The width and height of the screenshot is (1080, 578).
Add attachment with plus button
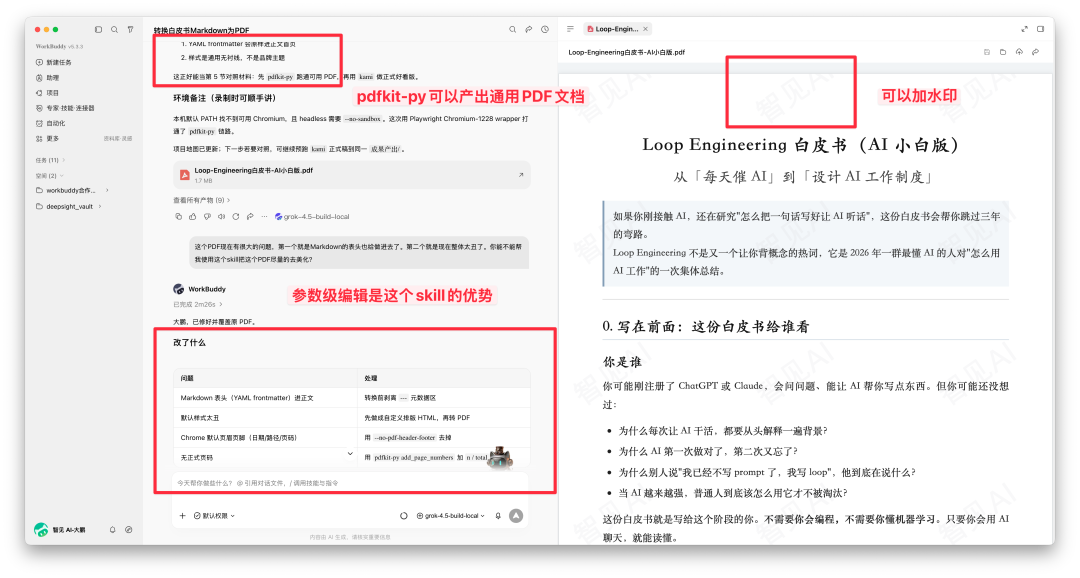pos(183,515)
